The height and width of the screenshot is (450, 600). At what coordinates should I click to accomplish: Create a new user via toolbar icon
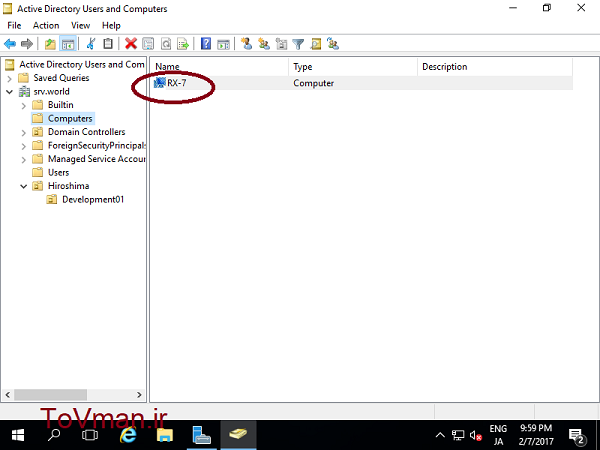[x=246, y=44]
